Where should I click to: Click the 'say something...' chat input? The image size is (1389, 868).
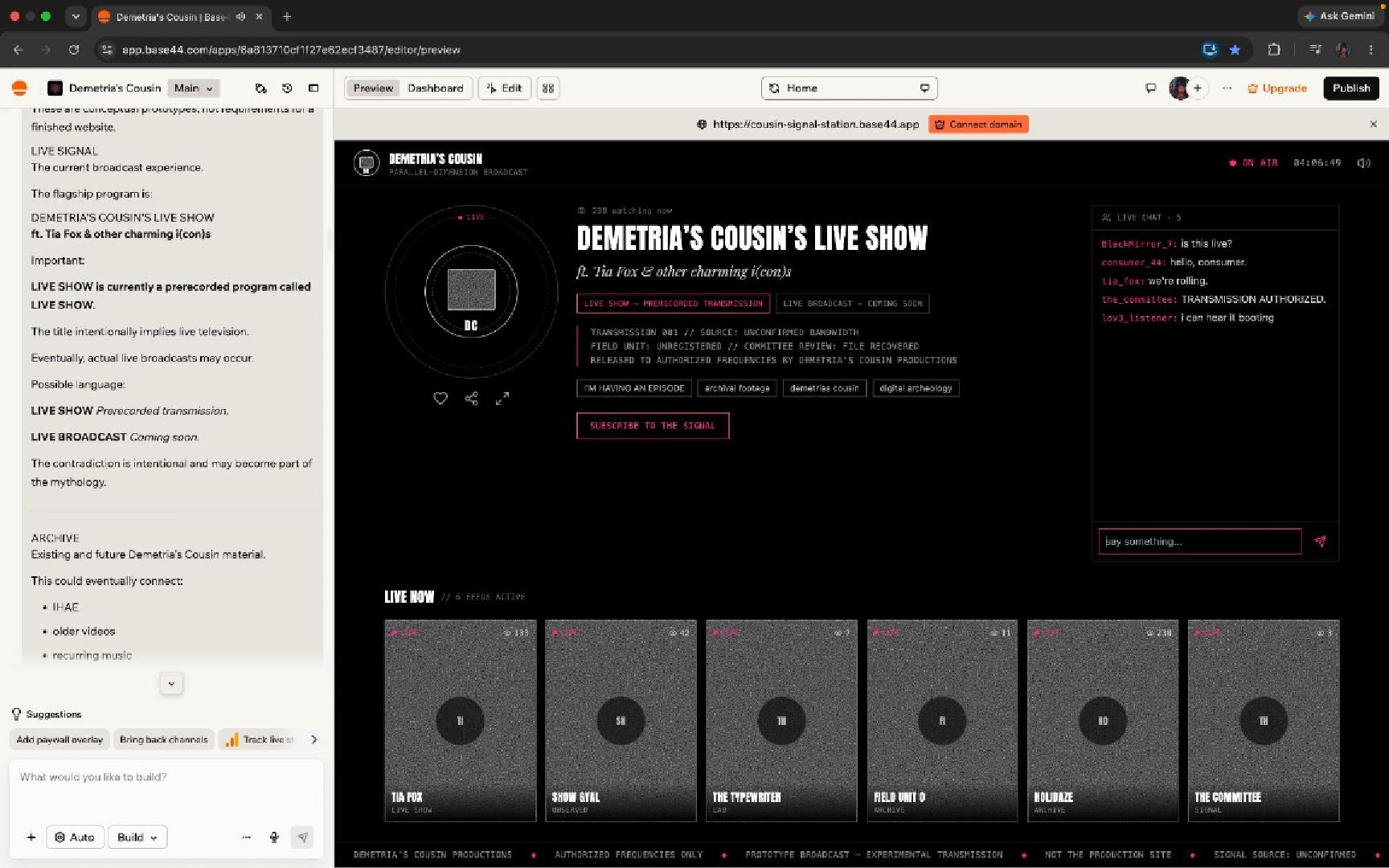click(1200, 542)
